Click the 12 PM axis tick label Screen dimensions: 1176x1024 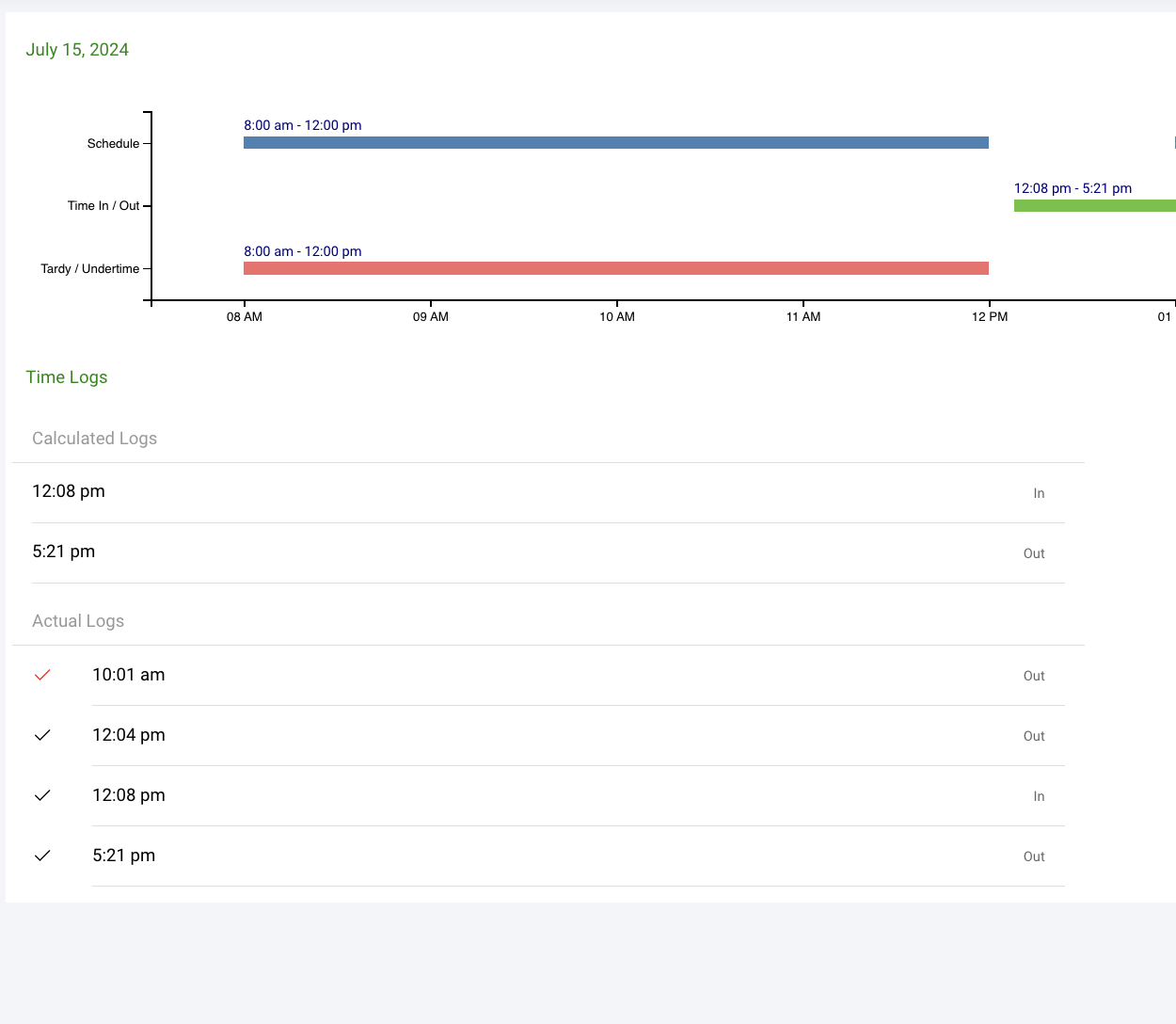[x=990, y=317]
